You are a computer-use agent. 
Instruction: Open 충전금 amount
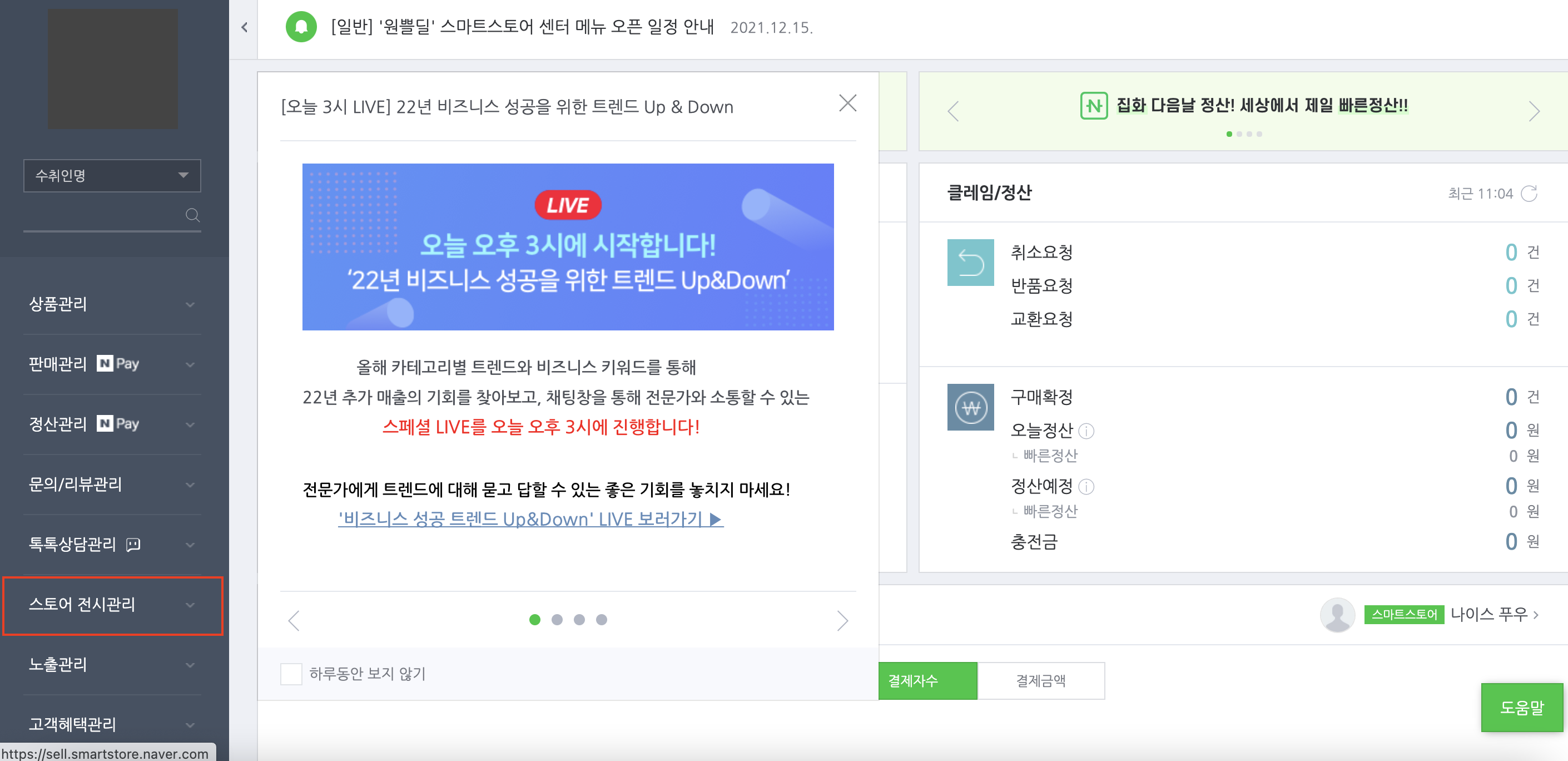1511,541
